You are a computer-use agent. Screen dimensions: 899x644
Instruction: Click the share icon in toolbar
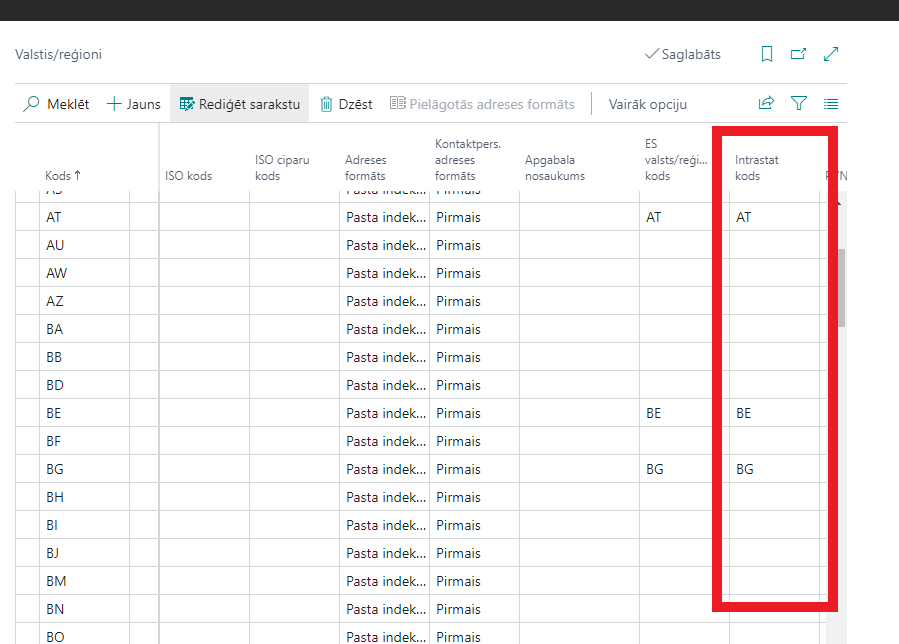click(767, 104)
